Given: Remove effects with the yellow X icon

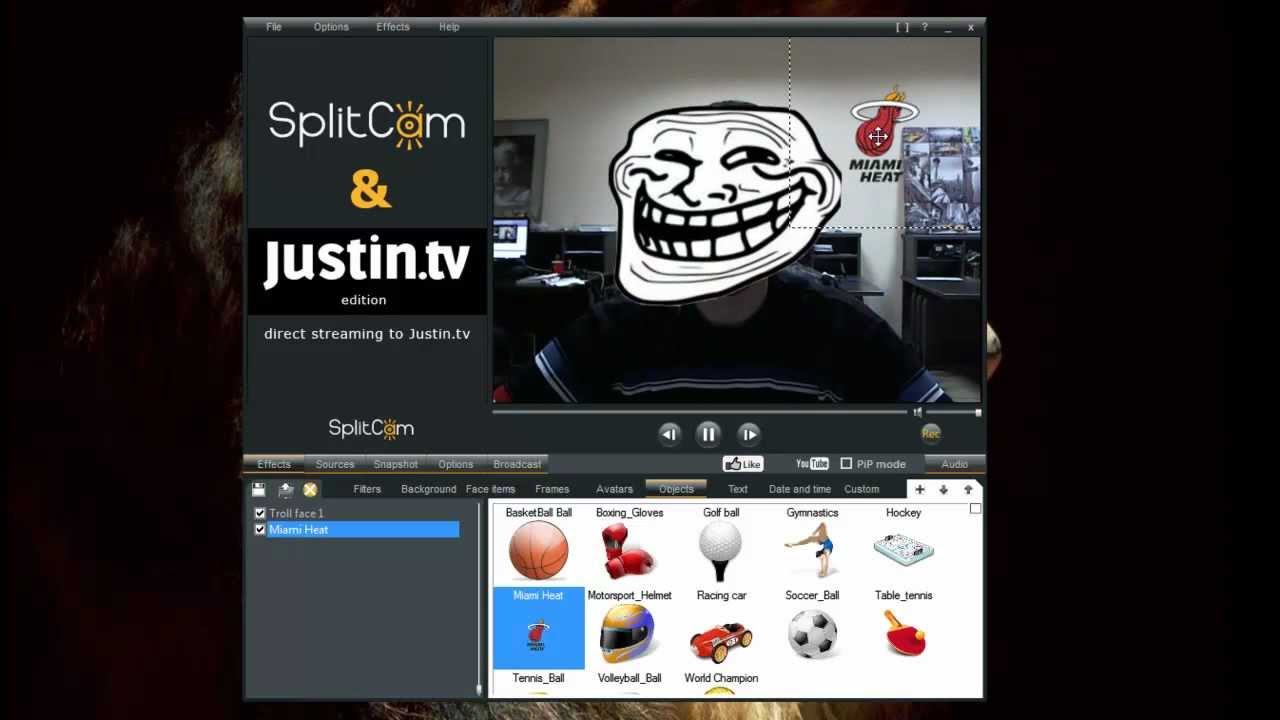Looking at the screenshot, I should 310,489.
